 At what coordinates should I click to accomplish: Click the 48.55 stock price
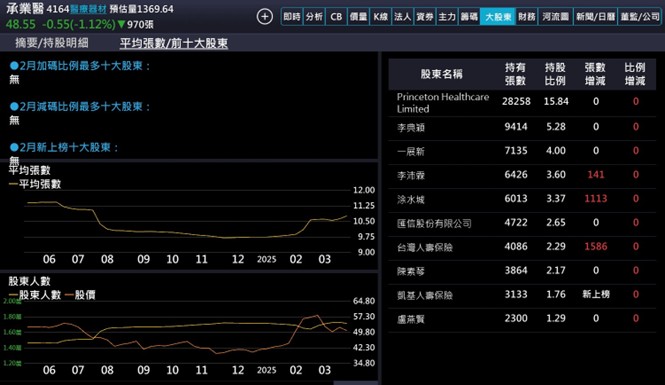21,24
